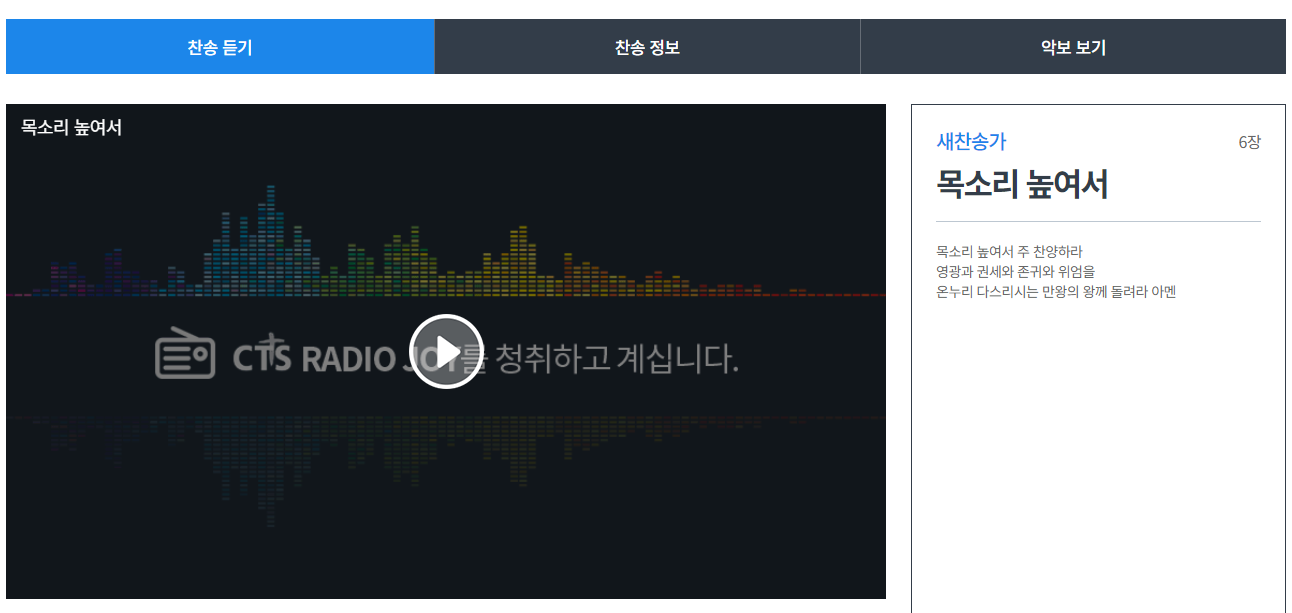Click the 6장 chapter label

[x=1251, y=142]
